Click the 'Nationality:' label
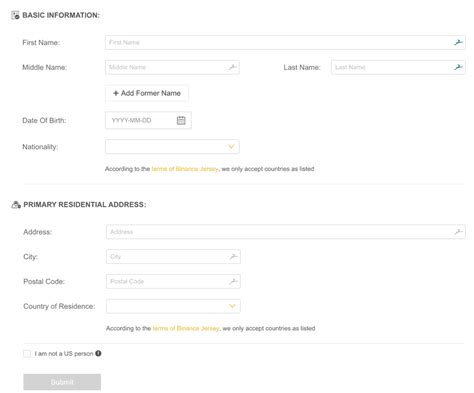 pyautogui.click(x=40, y=147)
